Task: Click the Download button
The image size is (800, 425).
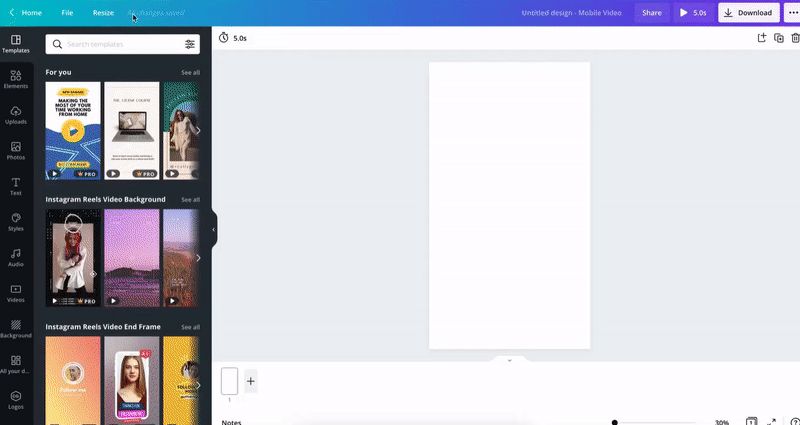Action: (x=748, y=13)
